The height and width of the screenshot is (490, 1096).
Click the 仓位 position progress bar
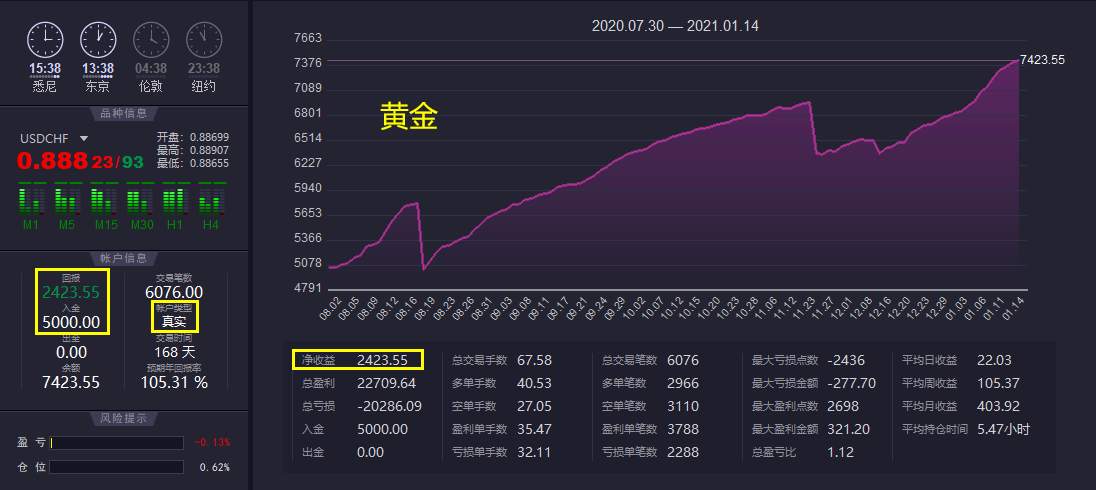(x=117, y=467)
